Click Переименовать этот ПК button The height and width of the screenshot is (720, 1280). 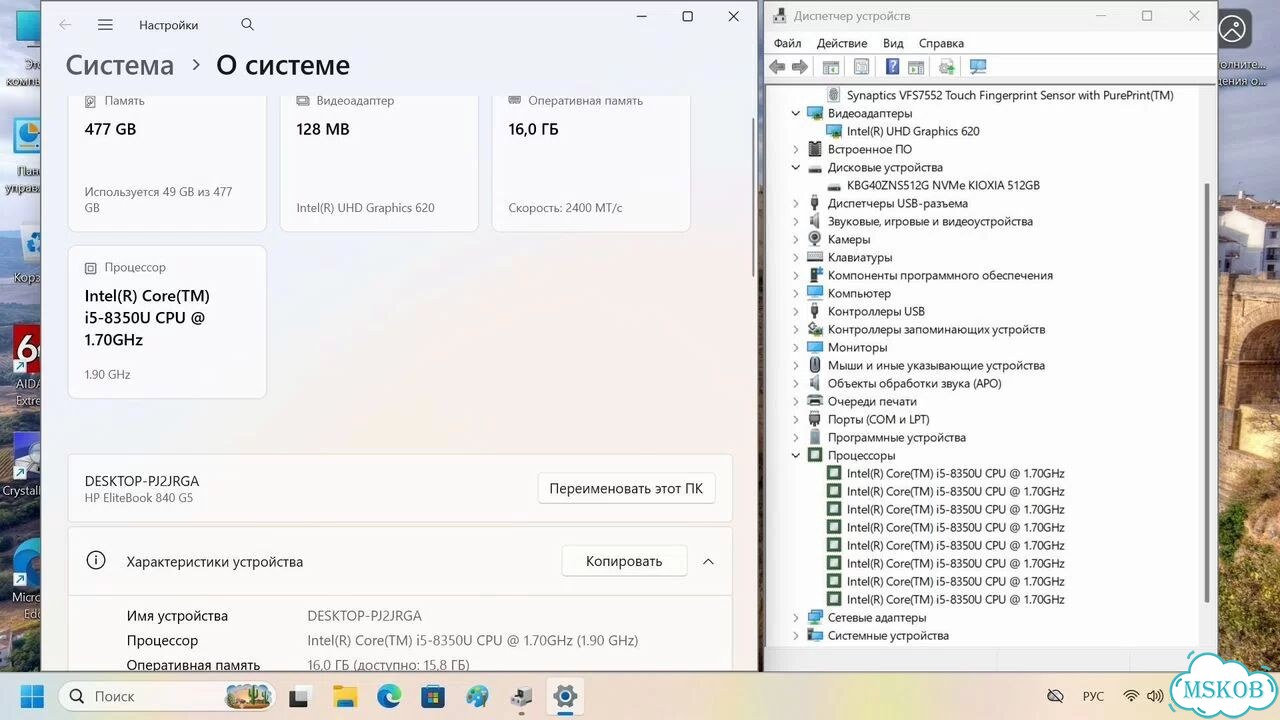(x=626, y=488)
